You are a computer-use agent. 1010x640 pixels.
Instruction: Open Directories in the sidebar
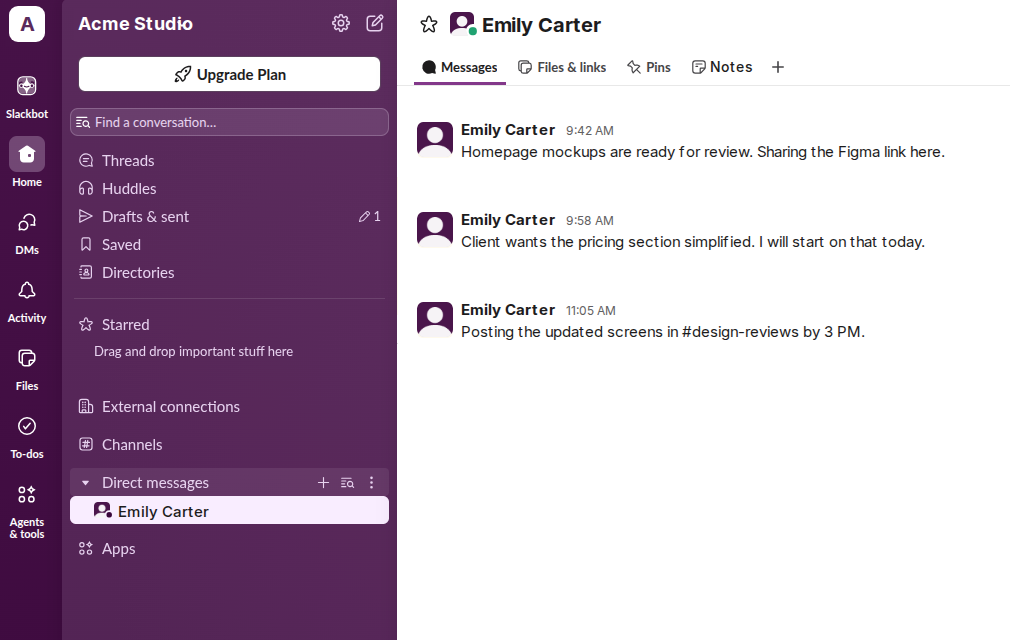(x=229, y=272)
